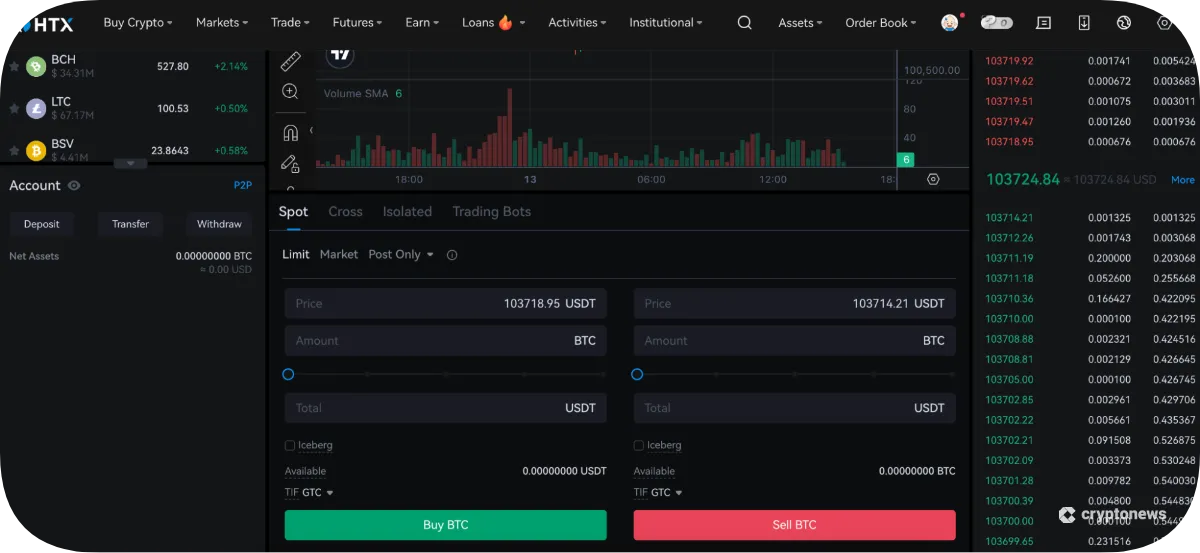The image size is (1200, 553).
Task: Select order book bid price 103705.00
Action: point(1009,380)
